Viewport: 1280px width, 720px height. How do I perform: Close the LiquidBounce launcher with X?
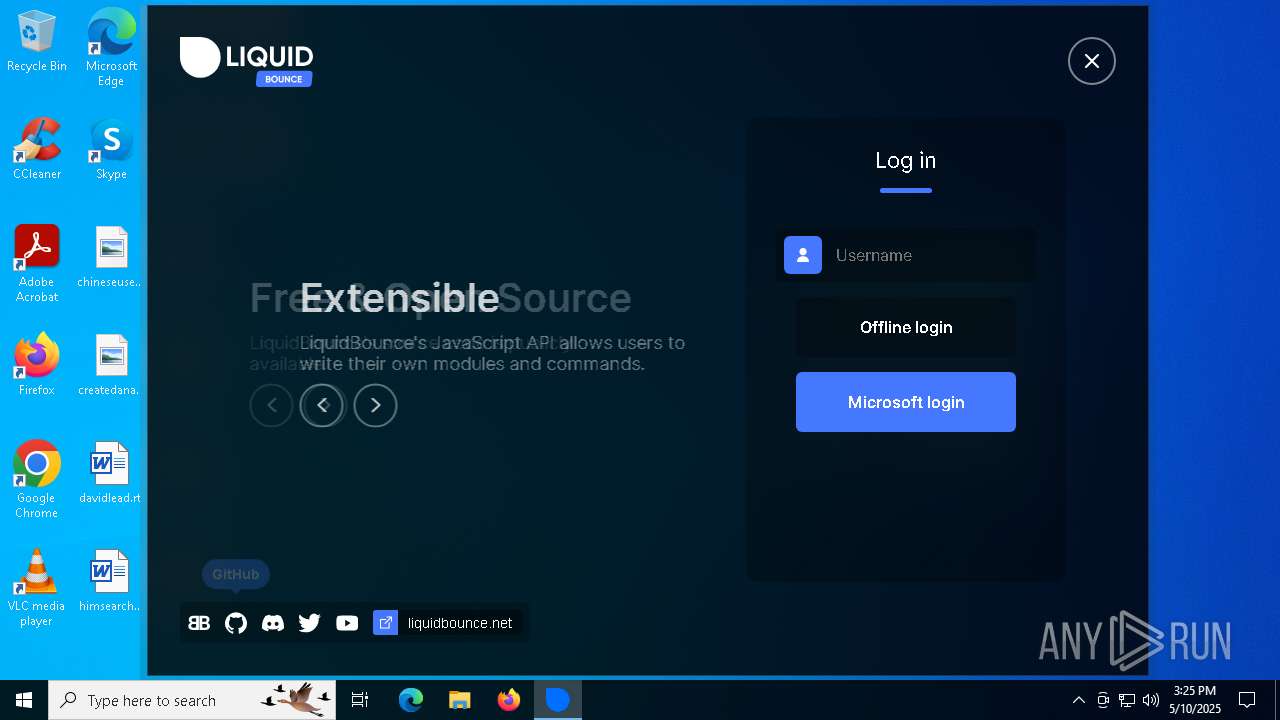tap(1092, 61)
